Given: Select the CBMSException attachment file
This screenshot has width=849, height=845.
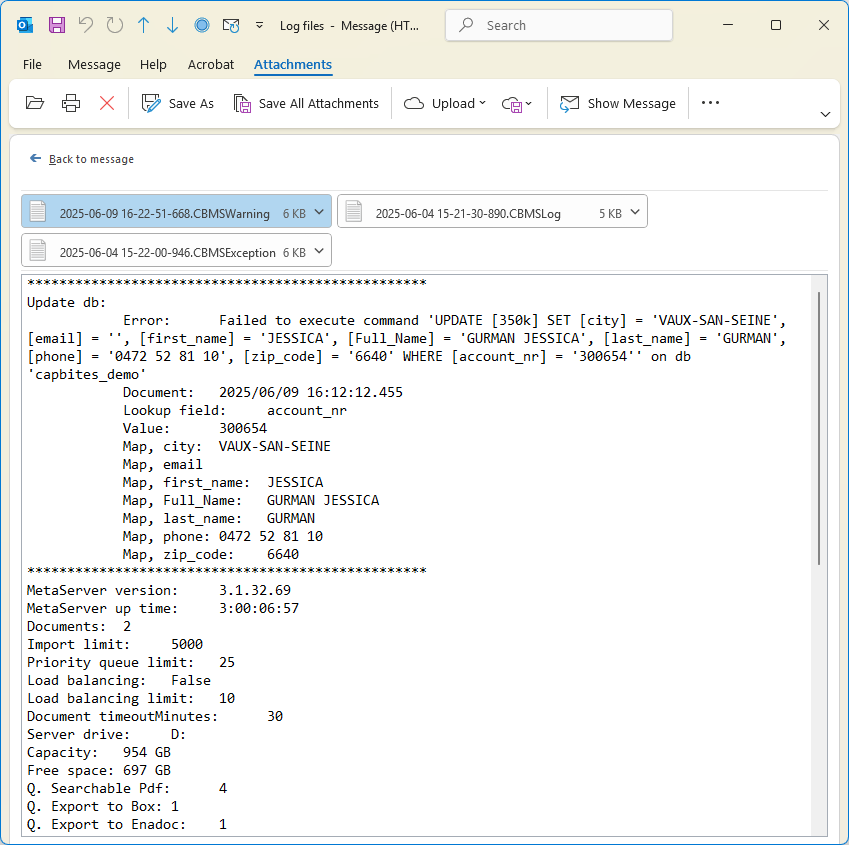Looking at the screenshot, I should (x=177, y=250).
